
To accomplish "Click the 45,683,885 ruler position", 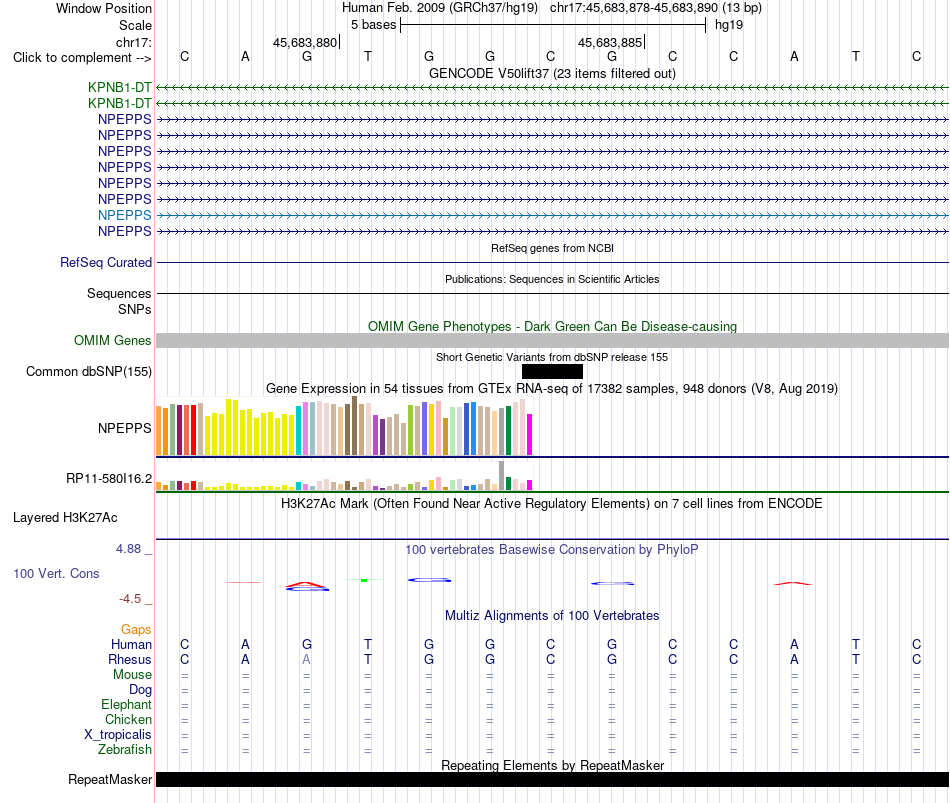I will point(610,42).
